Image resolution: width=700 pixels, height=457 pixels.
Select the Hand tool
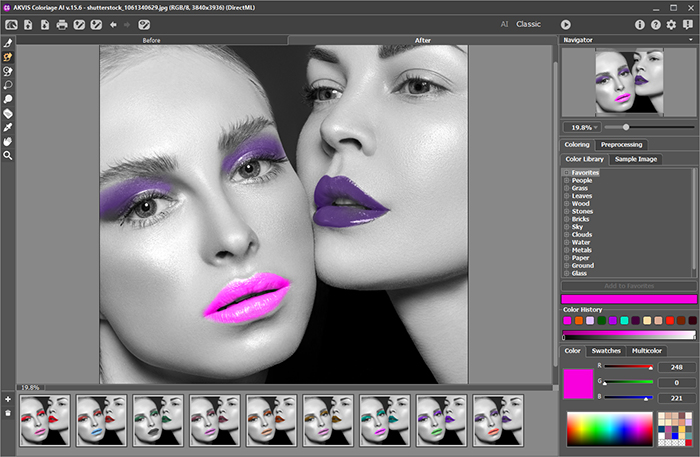(8, 142)
